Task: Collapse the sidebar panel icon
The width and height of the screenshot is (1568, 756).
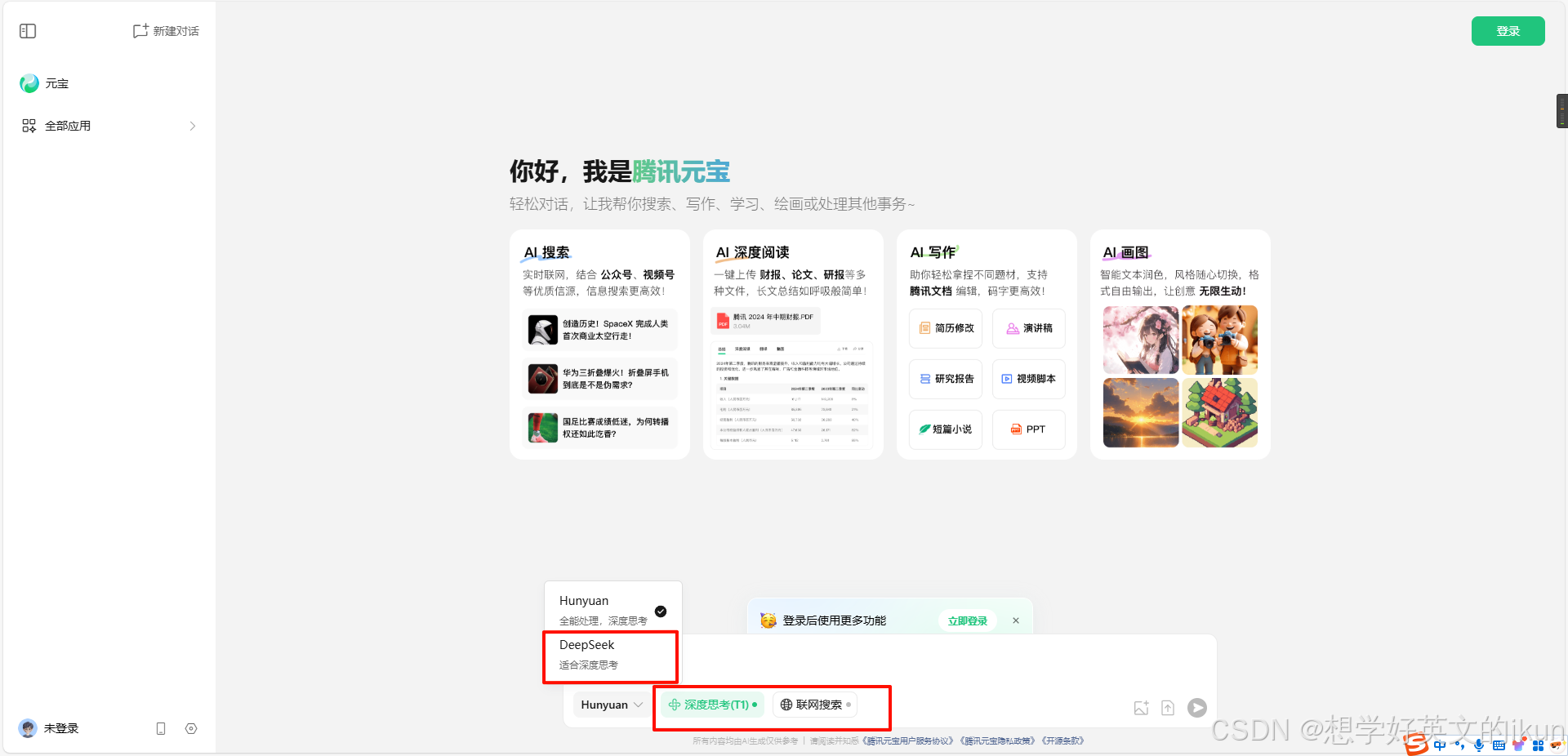Action: click(x=28, y=31)
